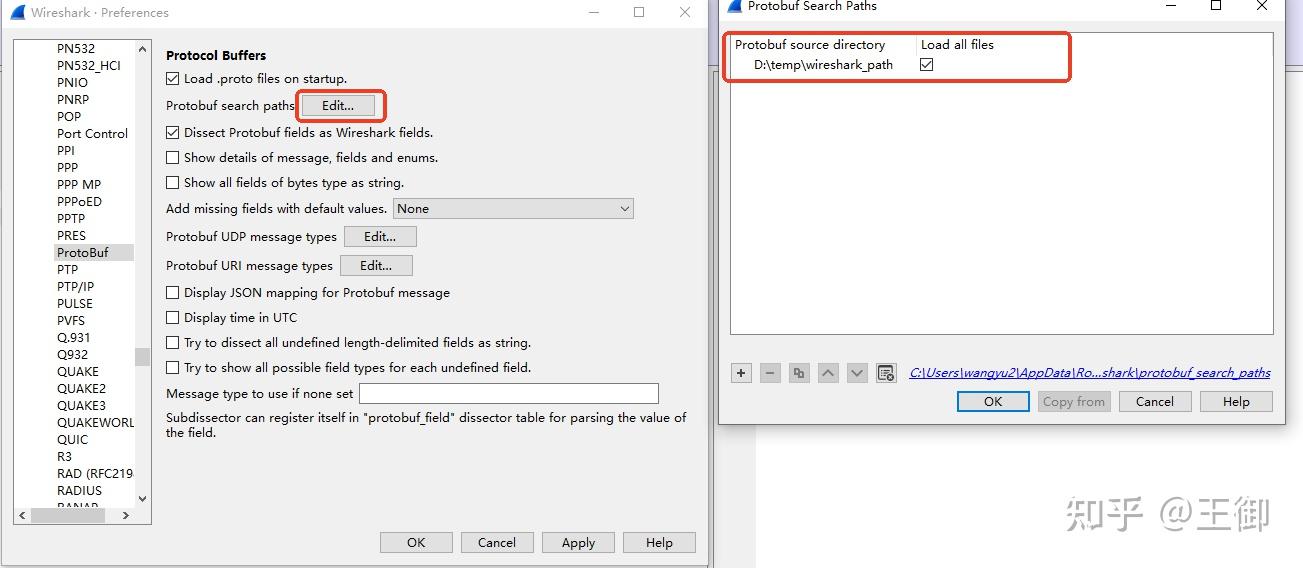Toggle Load .proto files on startup

173,79
